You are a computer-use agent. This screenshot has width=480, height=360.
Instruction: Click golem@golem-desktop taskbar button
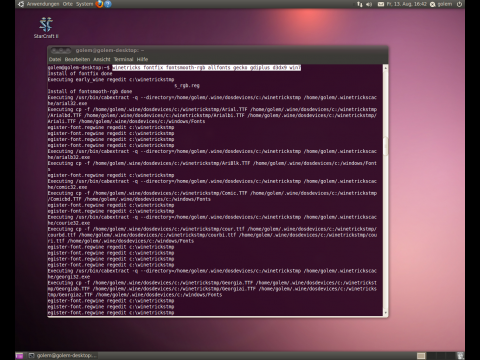coord(62,356)
